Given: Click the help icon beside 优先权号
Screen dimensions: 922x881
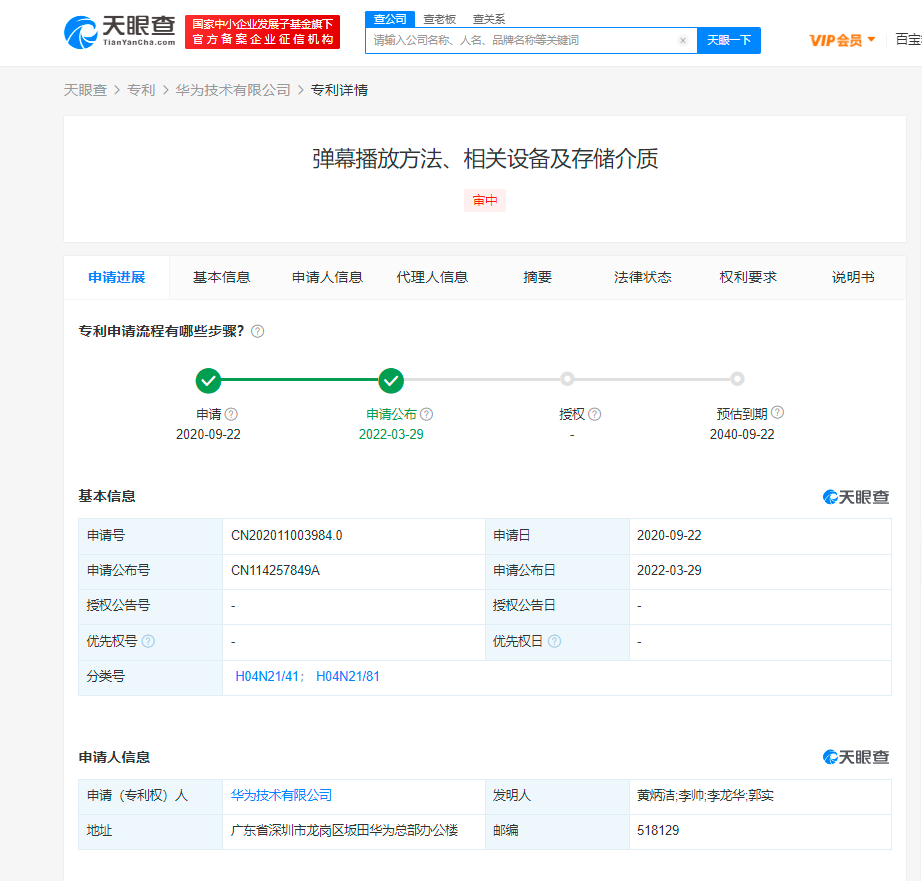Looking at the screenshot, I should coord(148,642).
